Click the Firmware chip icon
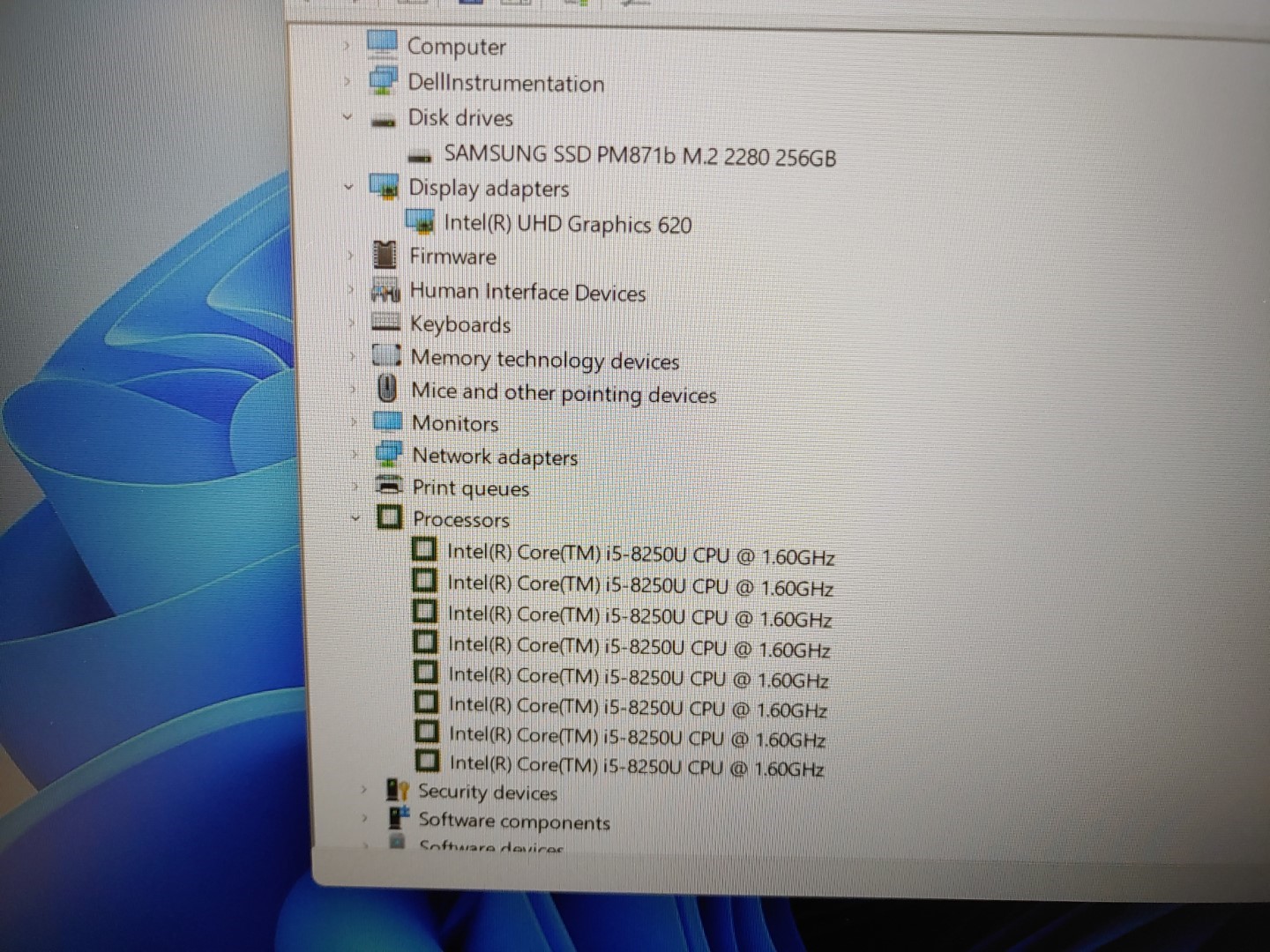The width and height of the screenshot is (1270, 952). (385, 256)
